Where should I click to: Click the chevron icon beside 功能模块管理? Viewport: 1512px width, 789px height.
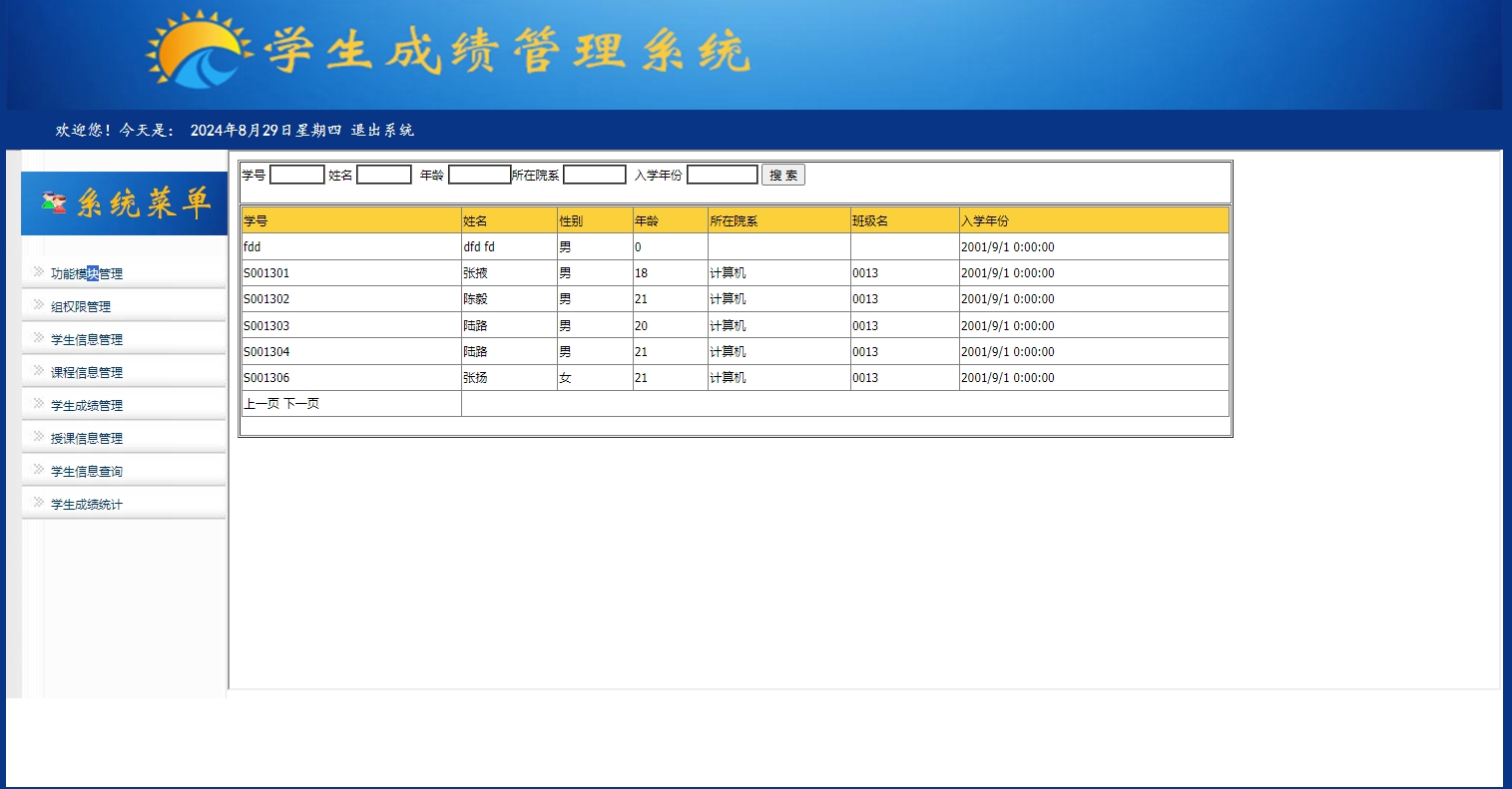coord(38,271)
